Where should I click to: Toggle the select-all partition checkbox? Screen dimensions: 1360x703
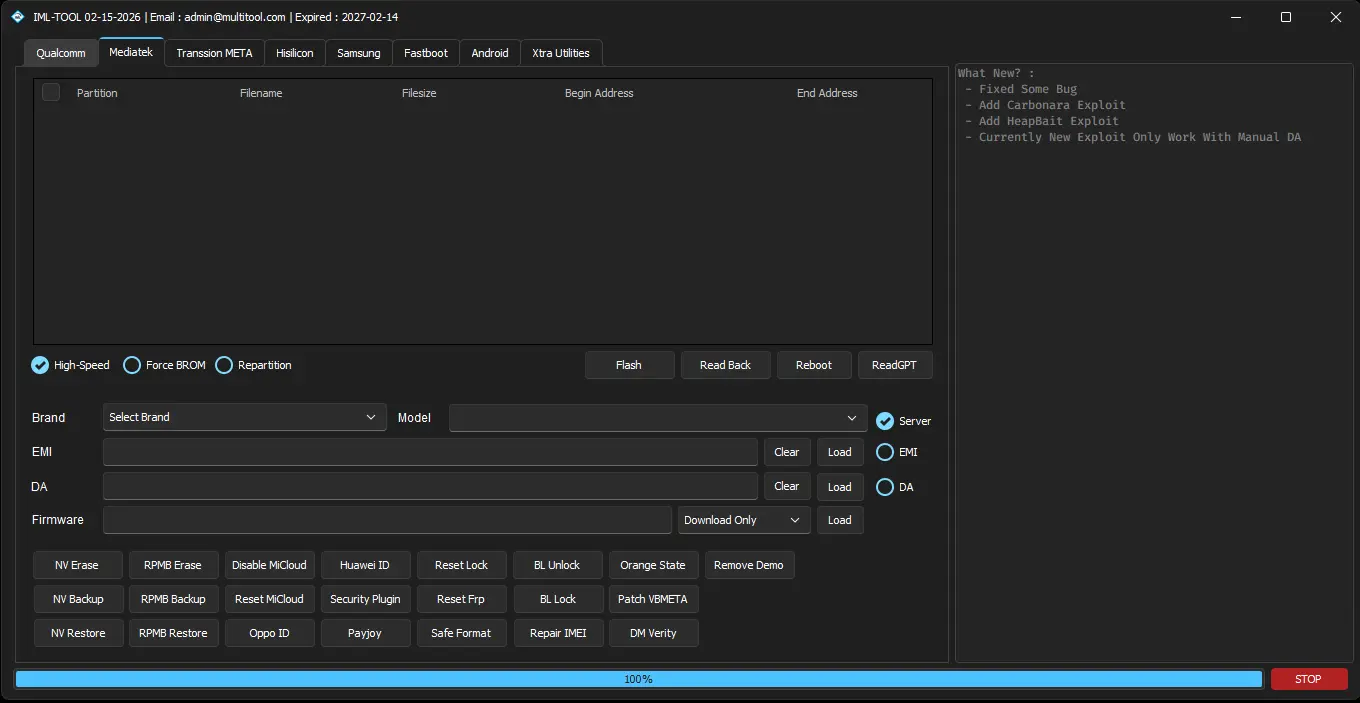[x=51, y=93]
